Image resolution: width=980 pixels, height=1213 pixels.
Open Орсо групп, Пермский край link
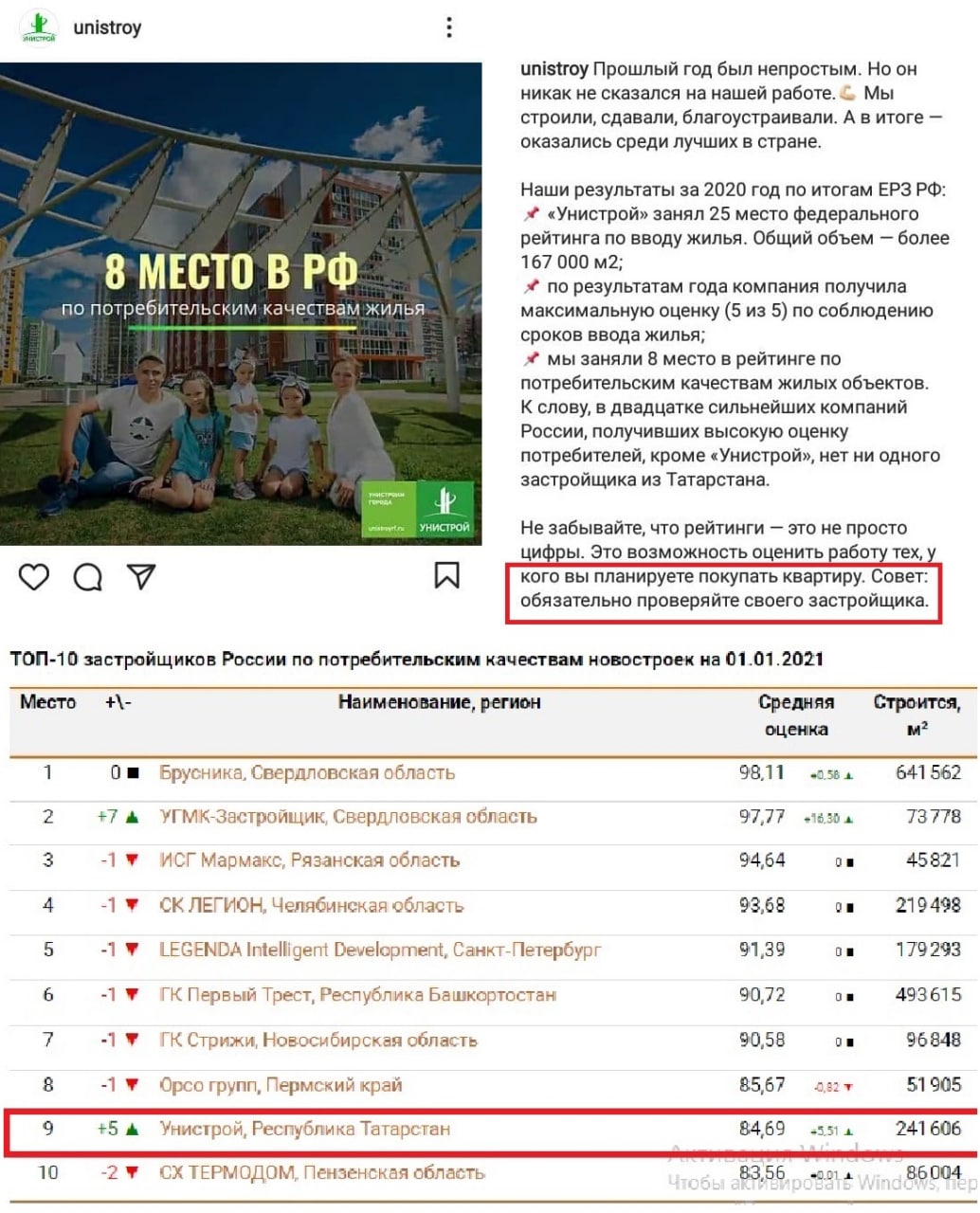[x=281, y=1084]
